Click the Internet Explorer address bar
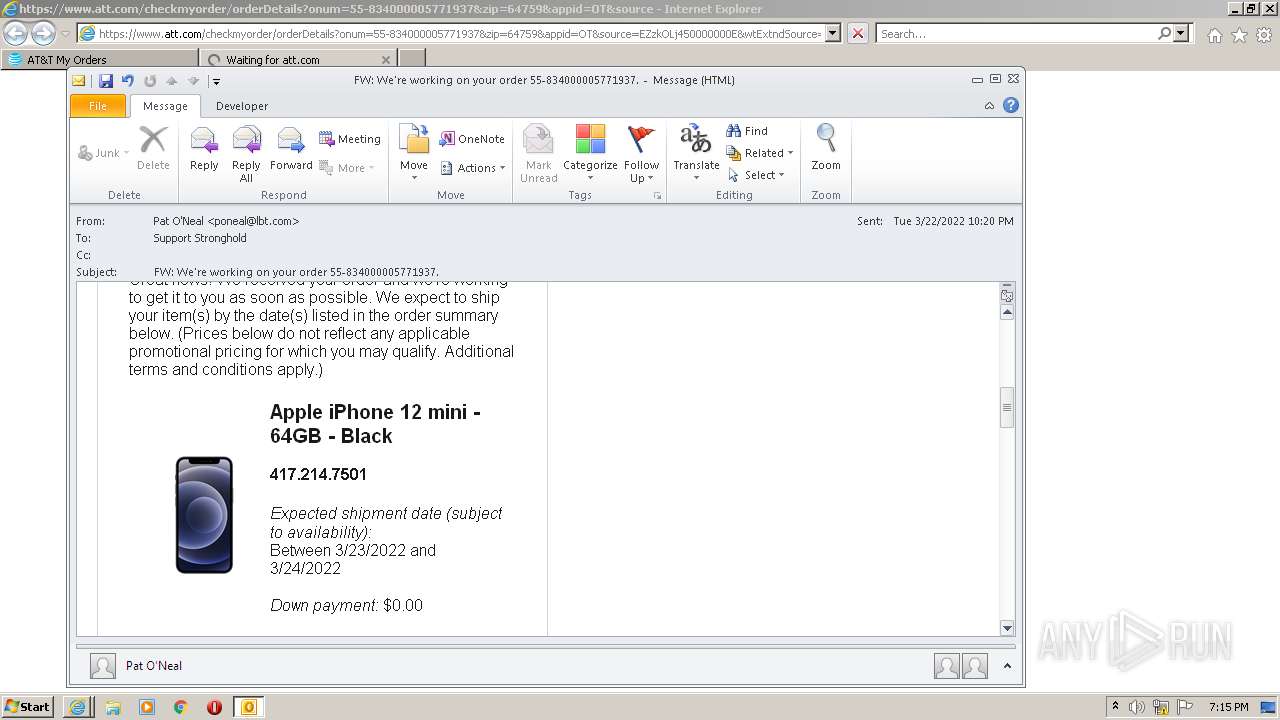Screen dimensions: 1280x720 coord(460,33)
